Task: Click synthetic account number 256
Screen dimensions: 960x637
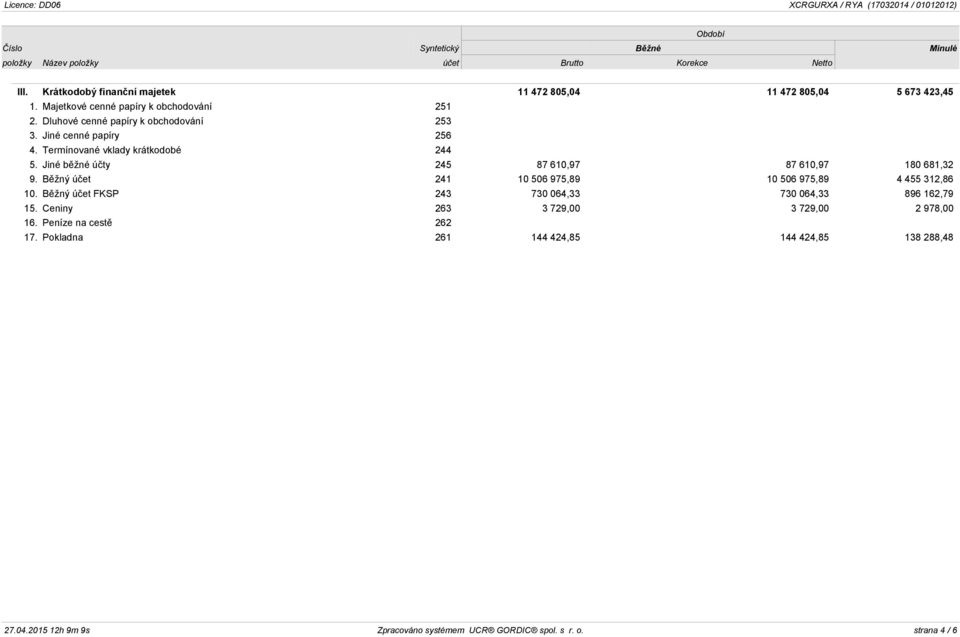Action: click(x=443, y=135)
